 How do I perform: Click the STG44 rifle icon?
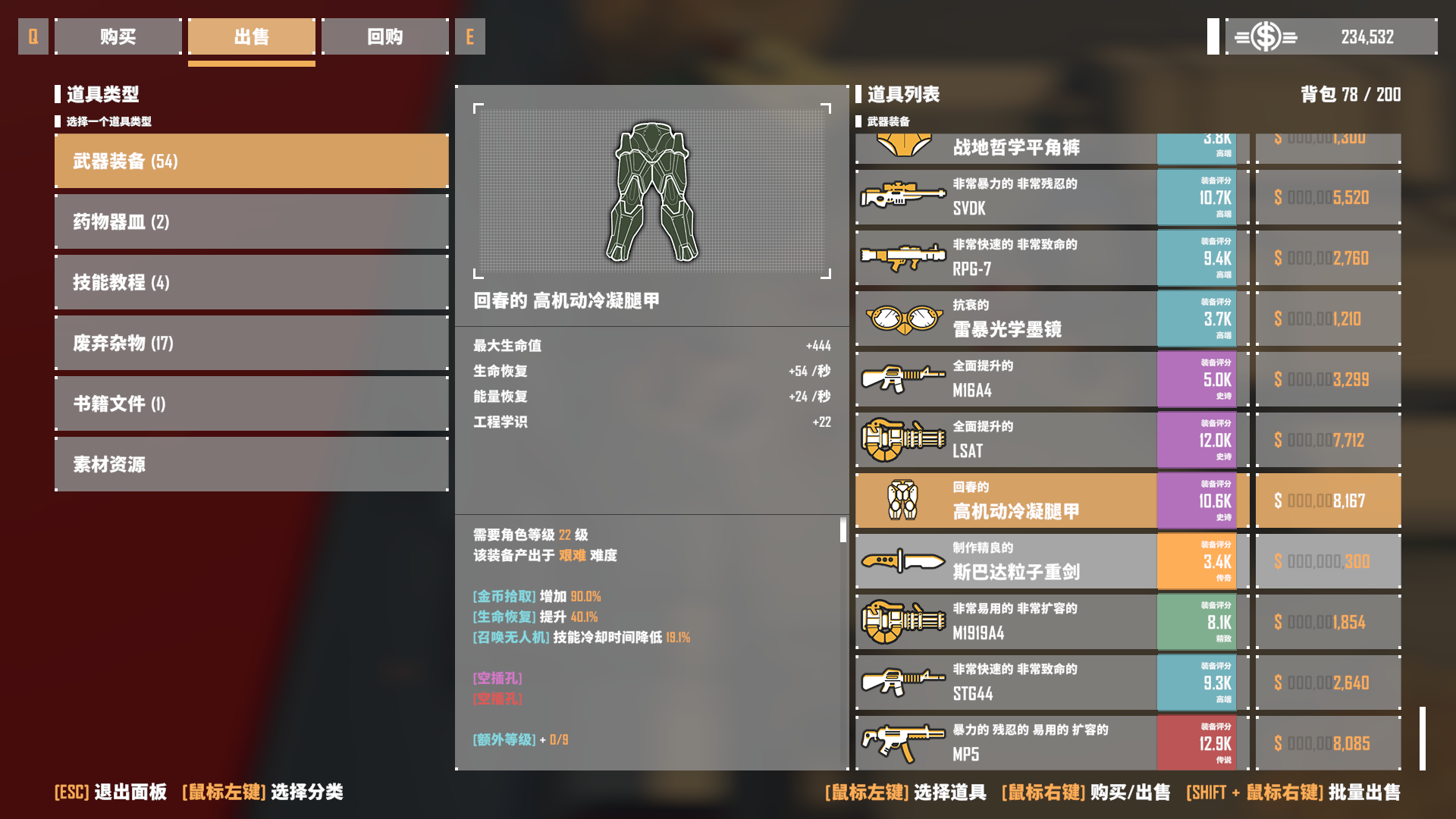click(902, 682)
